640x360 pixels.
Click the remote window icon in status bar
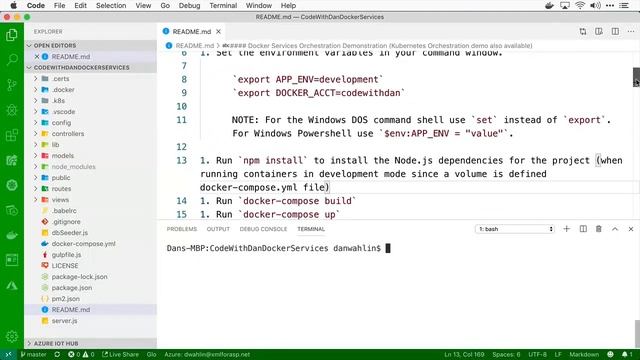[9, 354]
